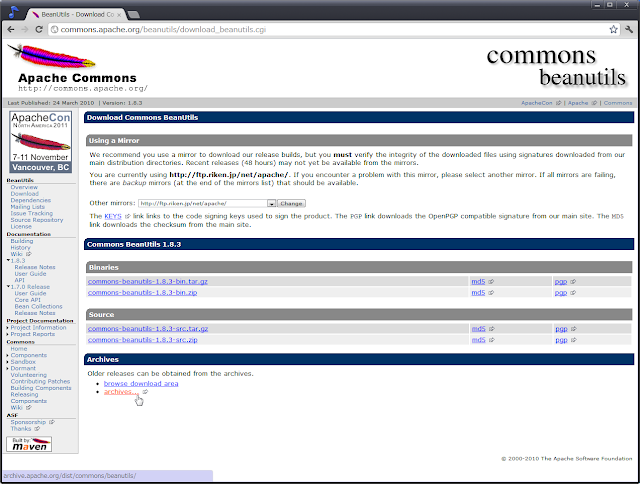The height and width of the screenshot is (484, 640).
Task: Open Bean Collections sidebar link
Action: (x=38, y=306)
